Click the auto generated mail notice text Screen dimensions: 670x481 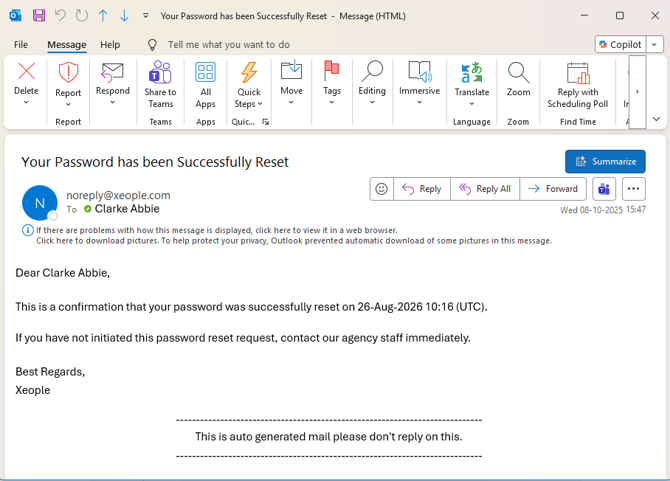point(329,437)
